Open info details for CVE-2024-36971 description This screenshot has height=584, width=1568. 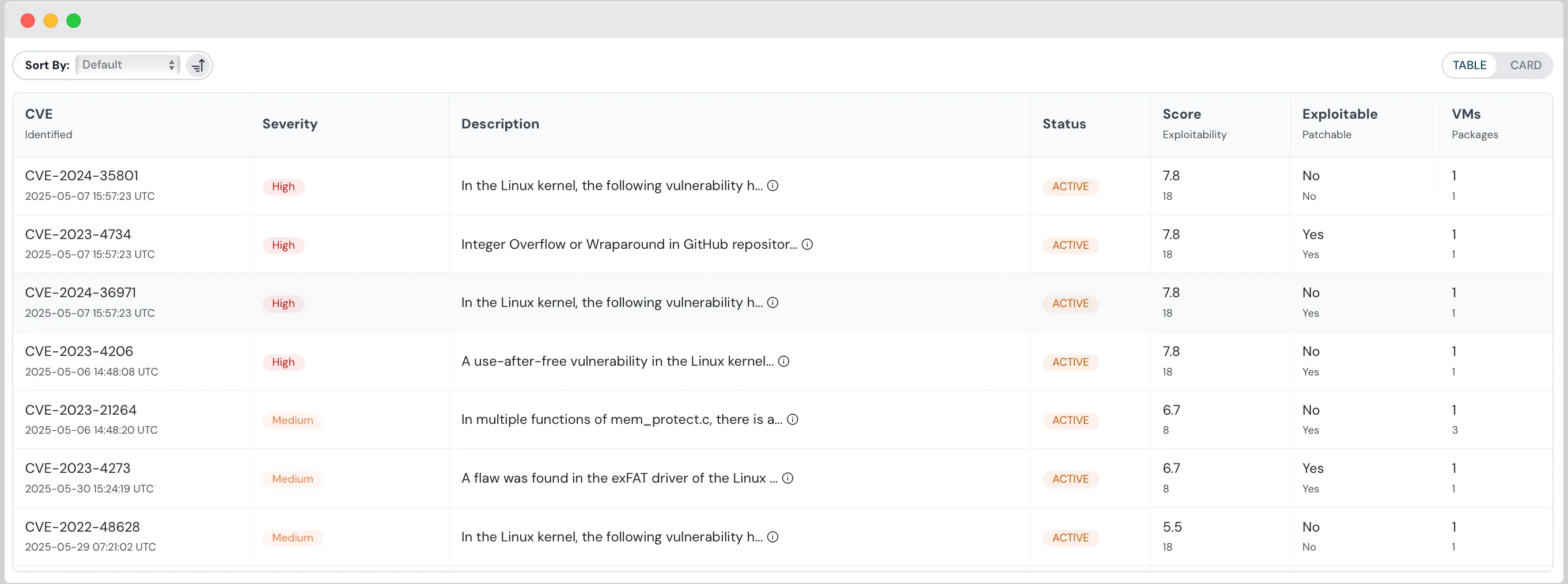772,302
